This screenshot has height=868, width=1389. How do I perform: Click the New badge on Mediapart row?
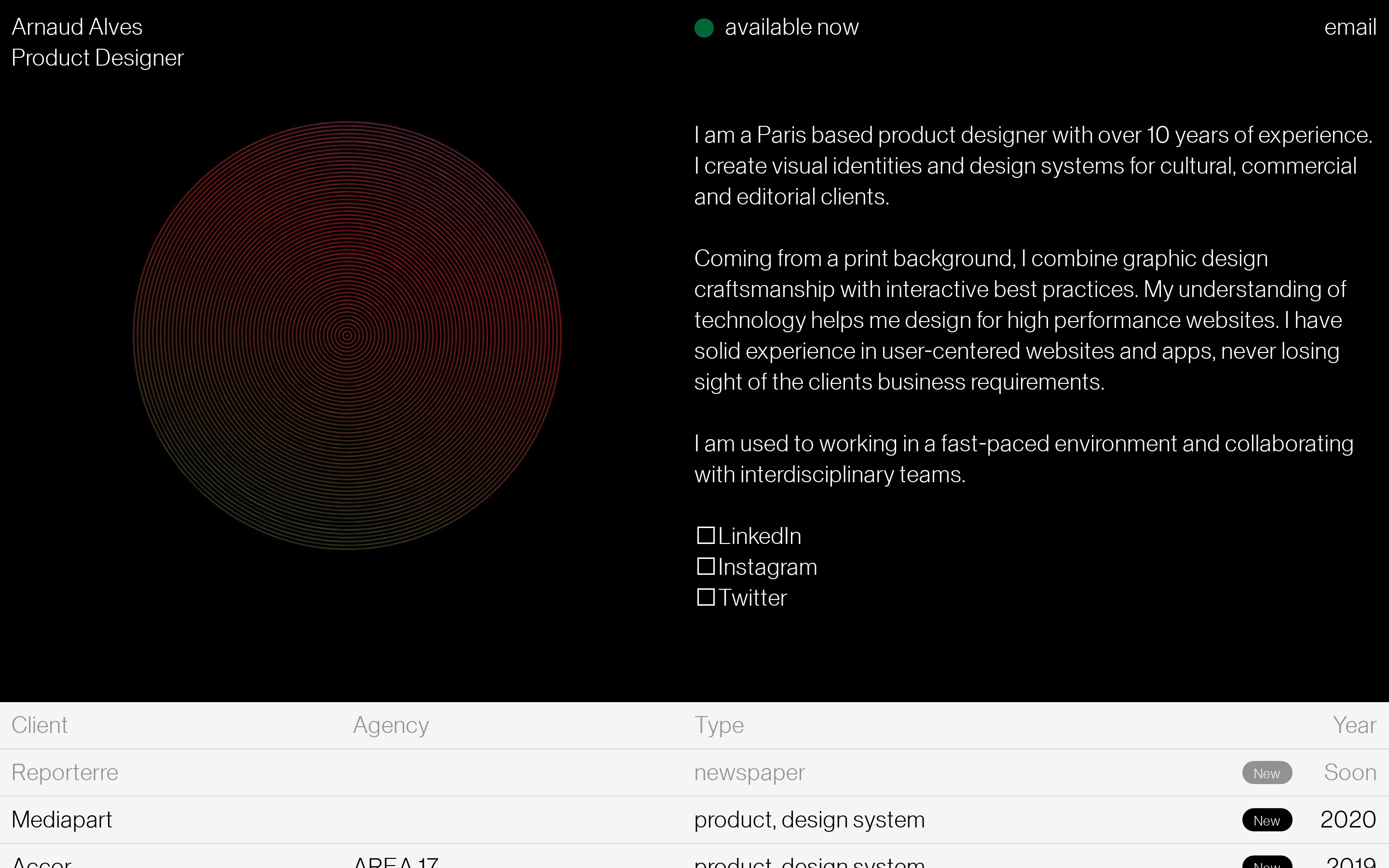pyautogui.click(x=1267, y=820)
